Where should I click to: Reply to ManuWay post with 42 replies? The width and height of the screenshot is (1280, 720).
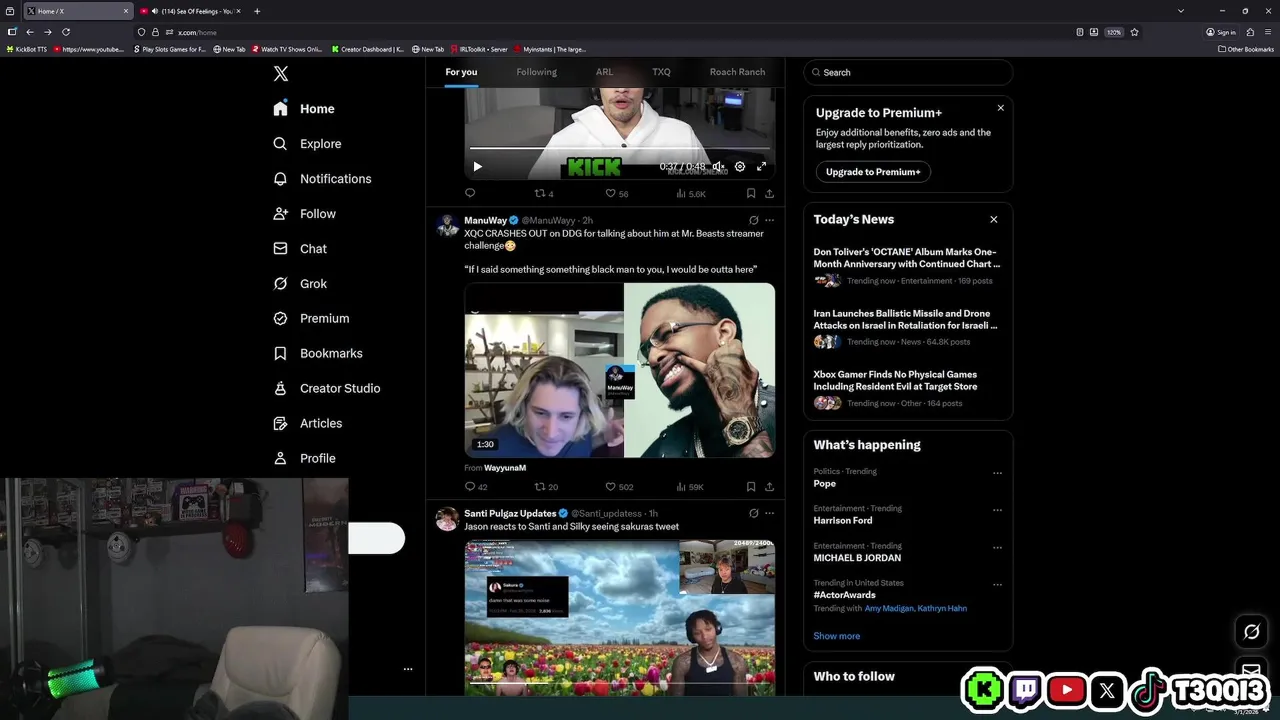coord(476,487)
